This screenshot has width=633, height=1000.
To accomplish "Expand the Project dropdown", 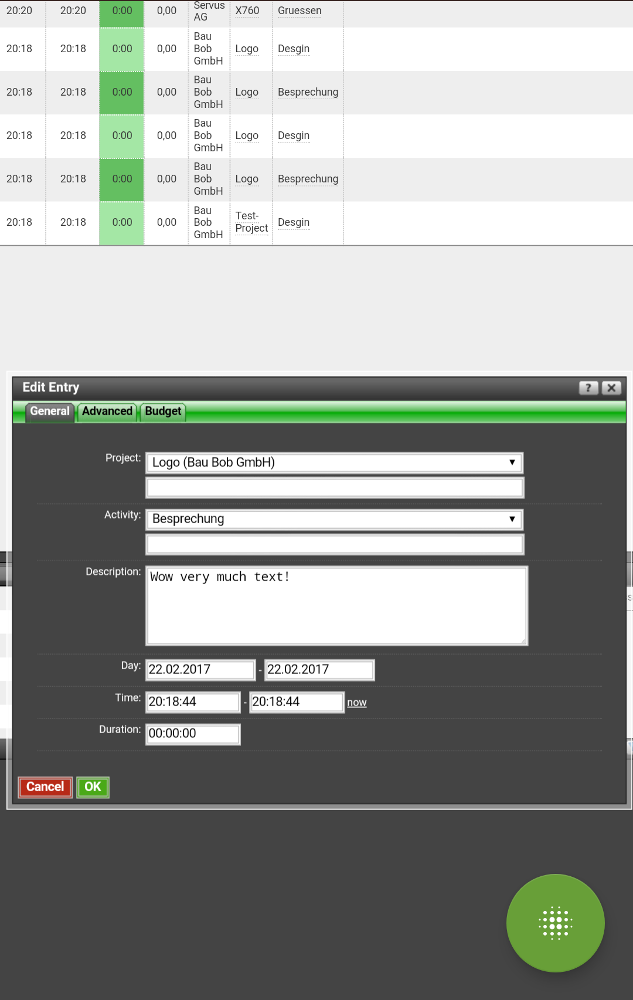I will (x=334, y=463).
